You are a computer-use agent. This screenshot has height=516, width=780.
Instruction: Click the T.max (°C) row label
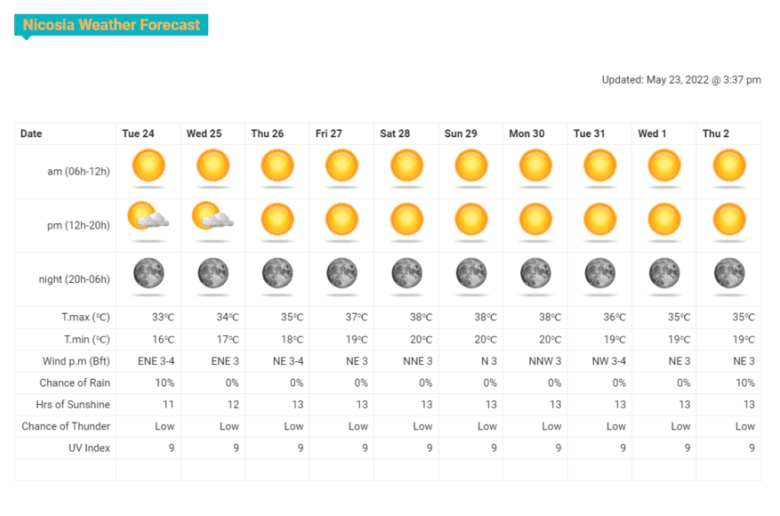[86, 317]
